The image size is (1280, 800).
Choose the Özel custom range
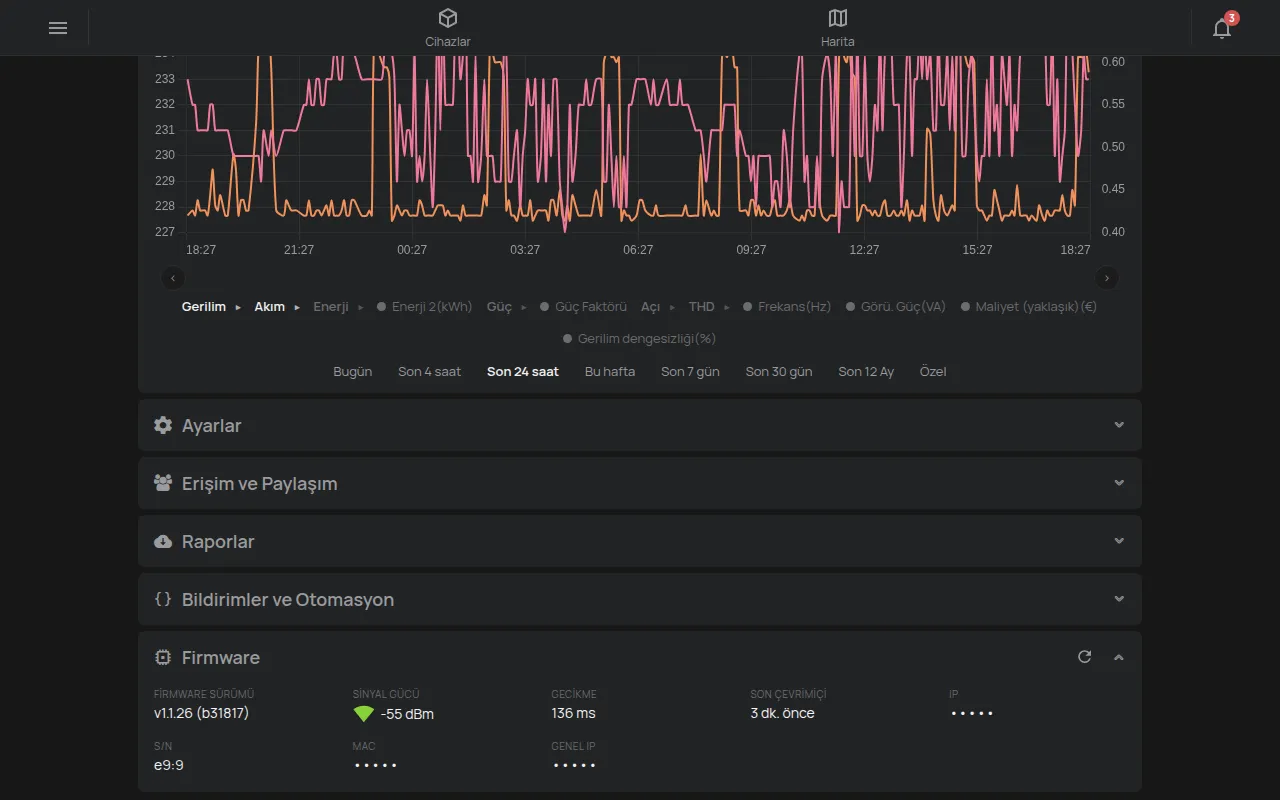pyautogui.click(x=933, y=371)
